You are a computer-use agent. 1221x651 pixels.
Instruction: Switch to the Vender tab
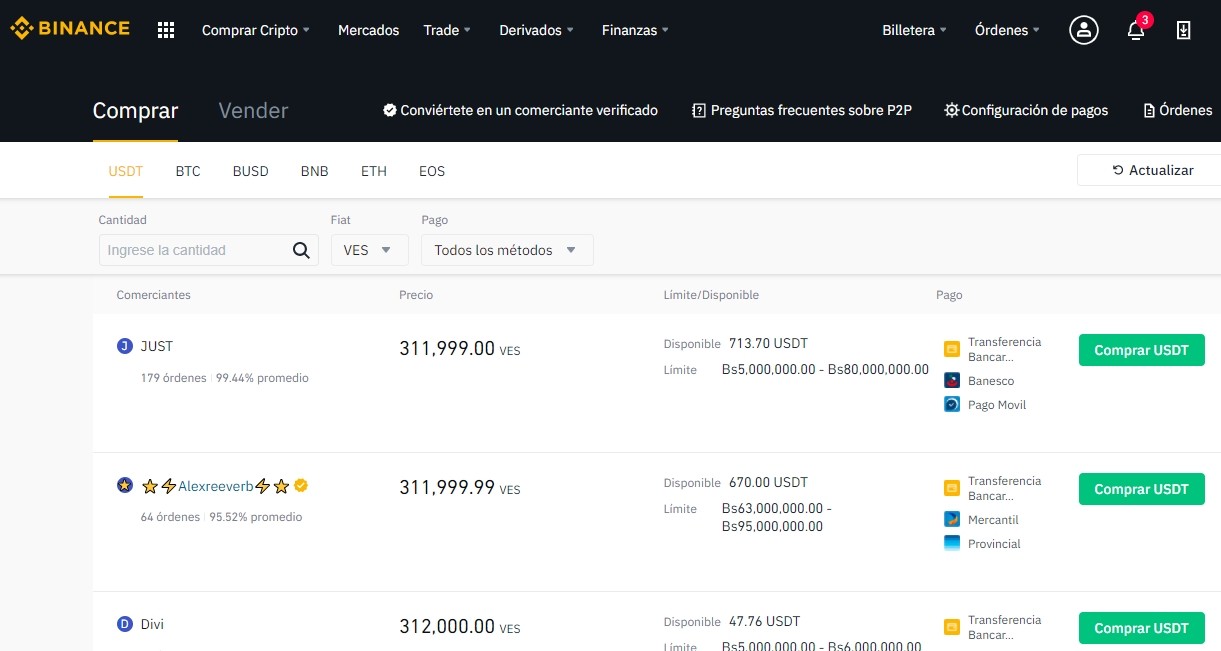point(253,111)
